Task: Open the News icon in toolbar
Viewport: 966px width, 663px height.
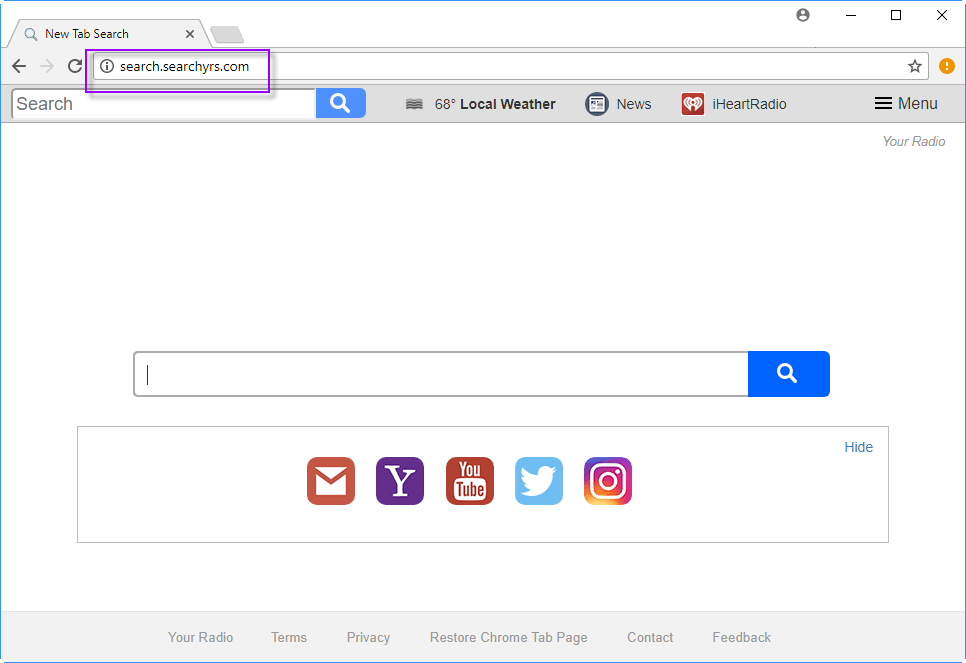Action: click(x=596, y=104)
